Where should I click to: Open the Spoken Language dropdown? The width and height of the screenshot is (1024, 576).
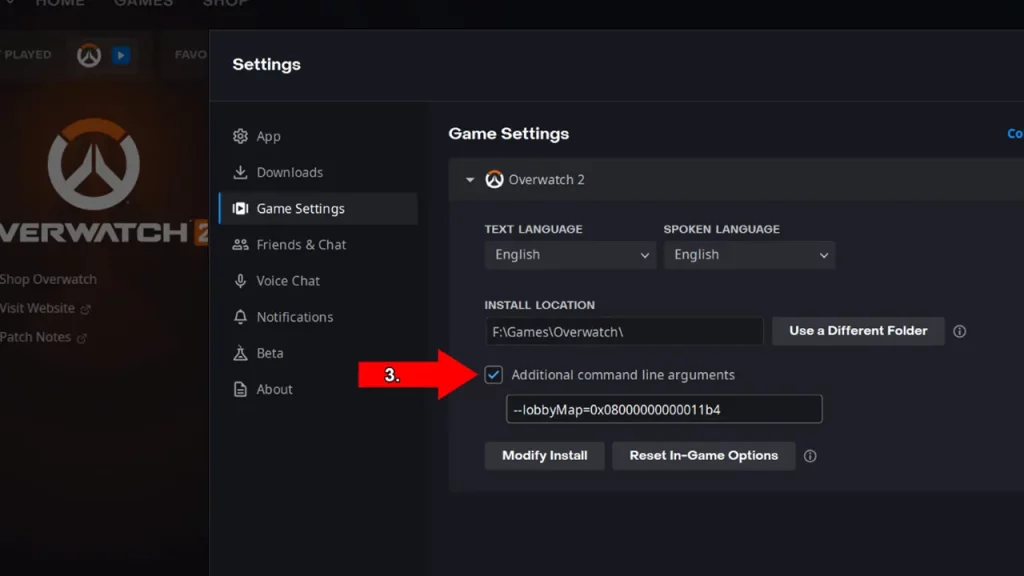pyautogui.click(x=749, y=255)
